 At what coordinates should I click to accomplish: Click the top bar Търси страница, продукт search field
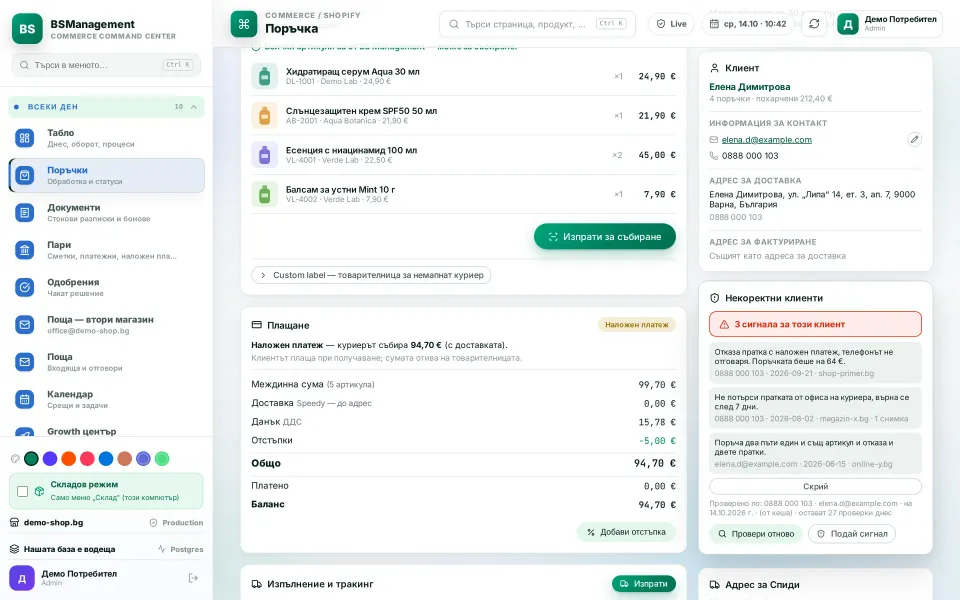pos(537,24)
